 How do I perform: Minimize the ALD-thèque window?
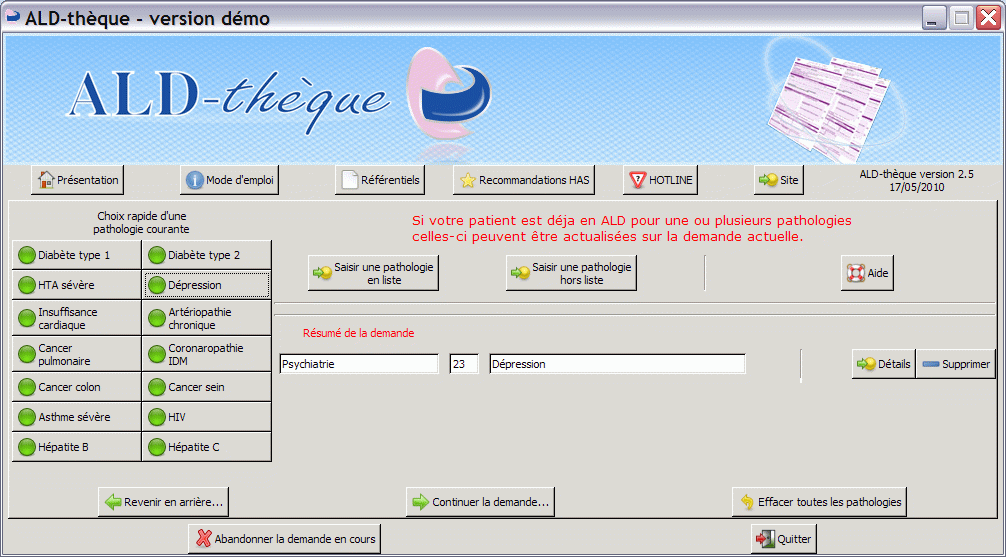point(934,18)
